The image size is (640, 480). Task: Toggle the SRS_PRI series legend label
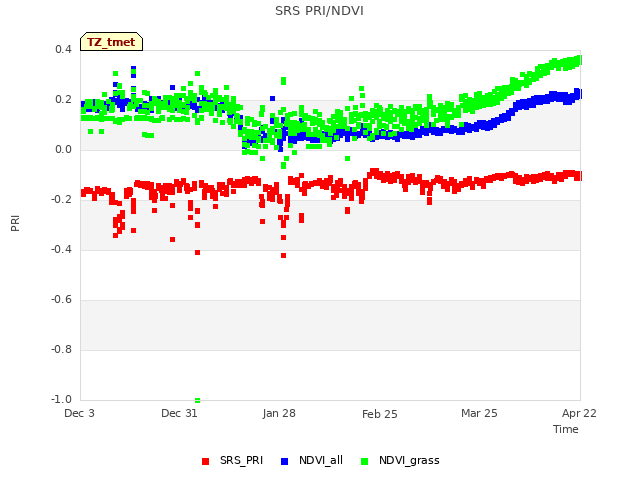[x=241, y=460]
